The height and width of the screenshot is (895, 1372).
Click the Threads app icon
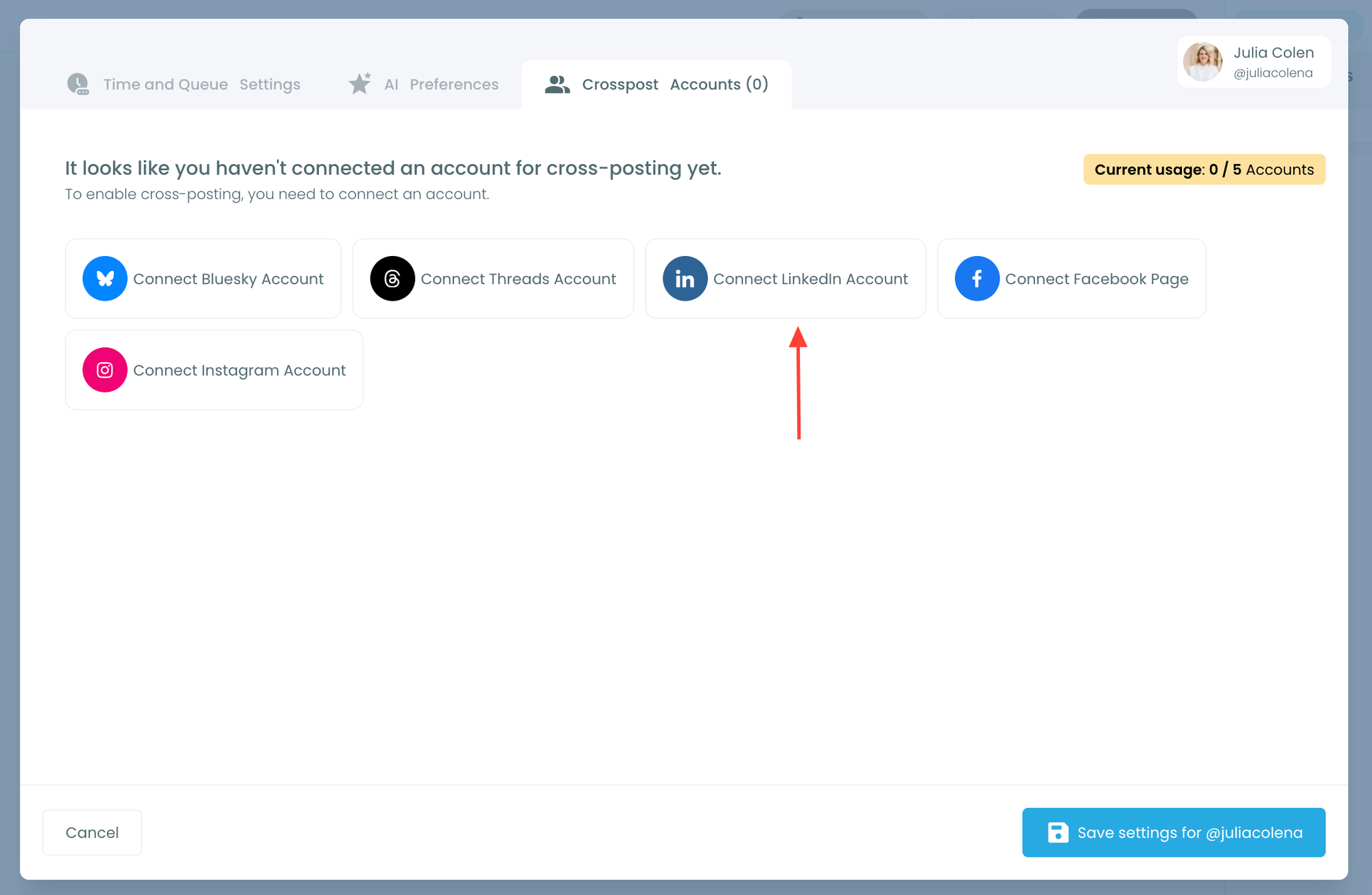(392, 279)
